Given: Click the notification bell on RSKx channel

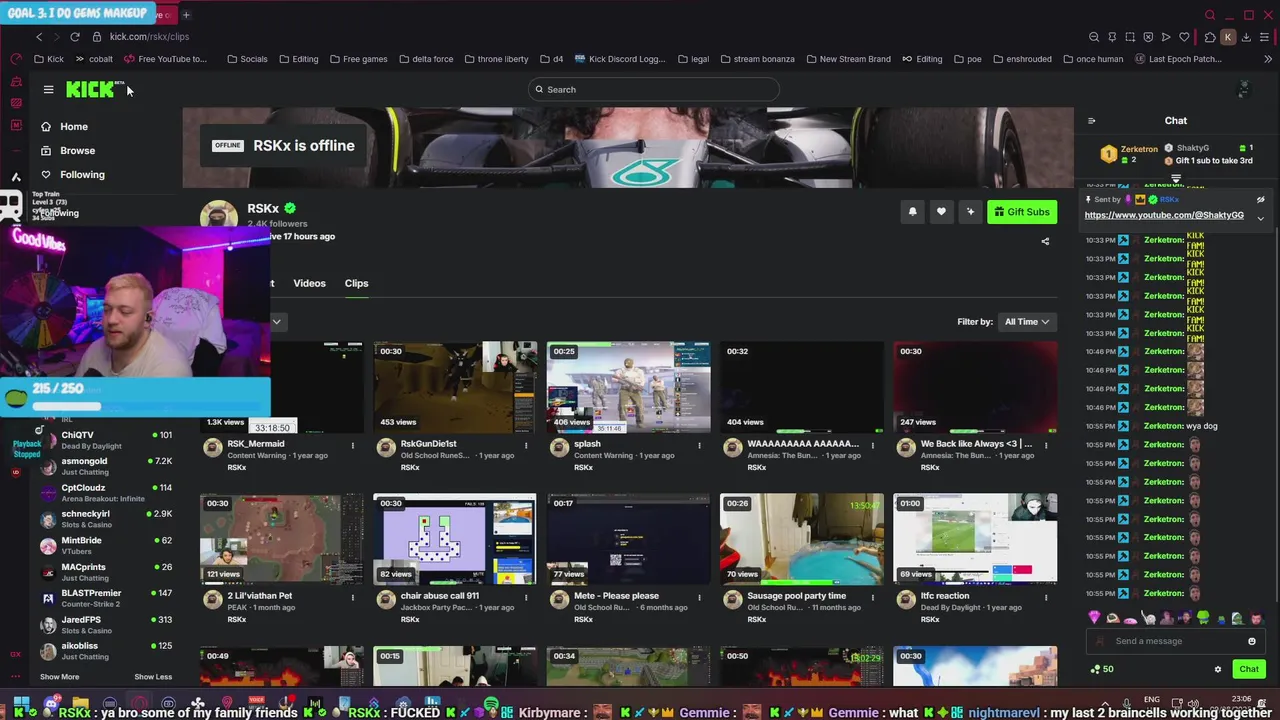Looking at the screenshot, I should point(912,212).
